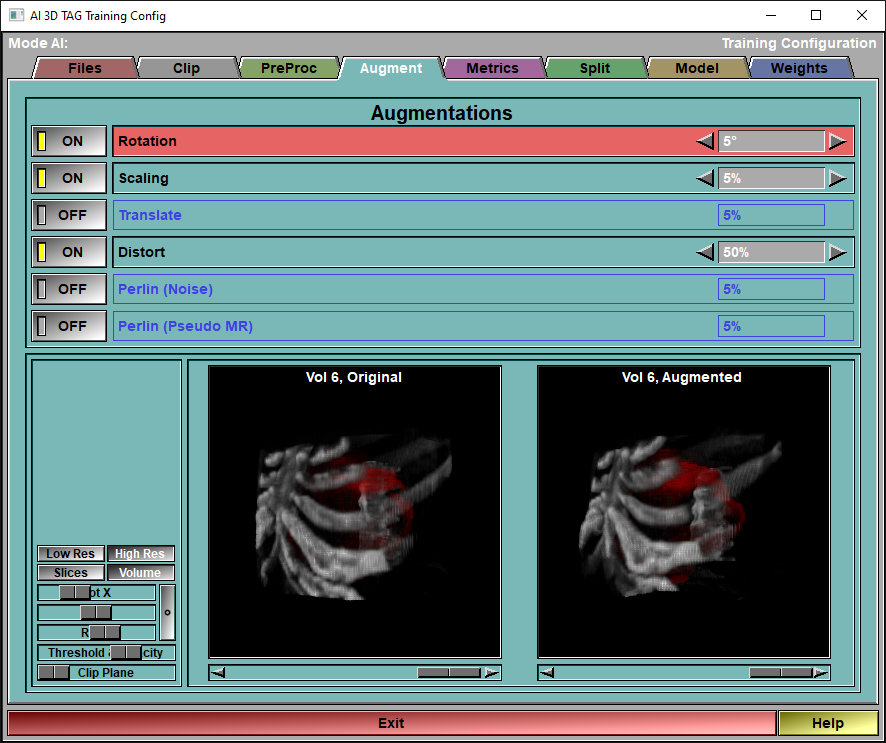Maximize the AI 3D TAG Training Config window
The height and width of the screenshot is (743, 886).
816,15
